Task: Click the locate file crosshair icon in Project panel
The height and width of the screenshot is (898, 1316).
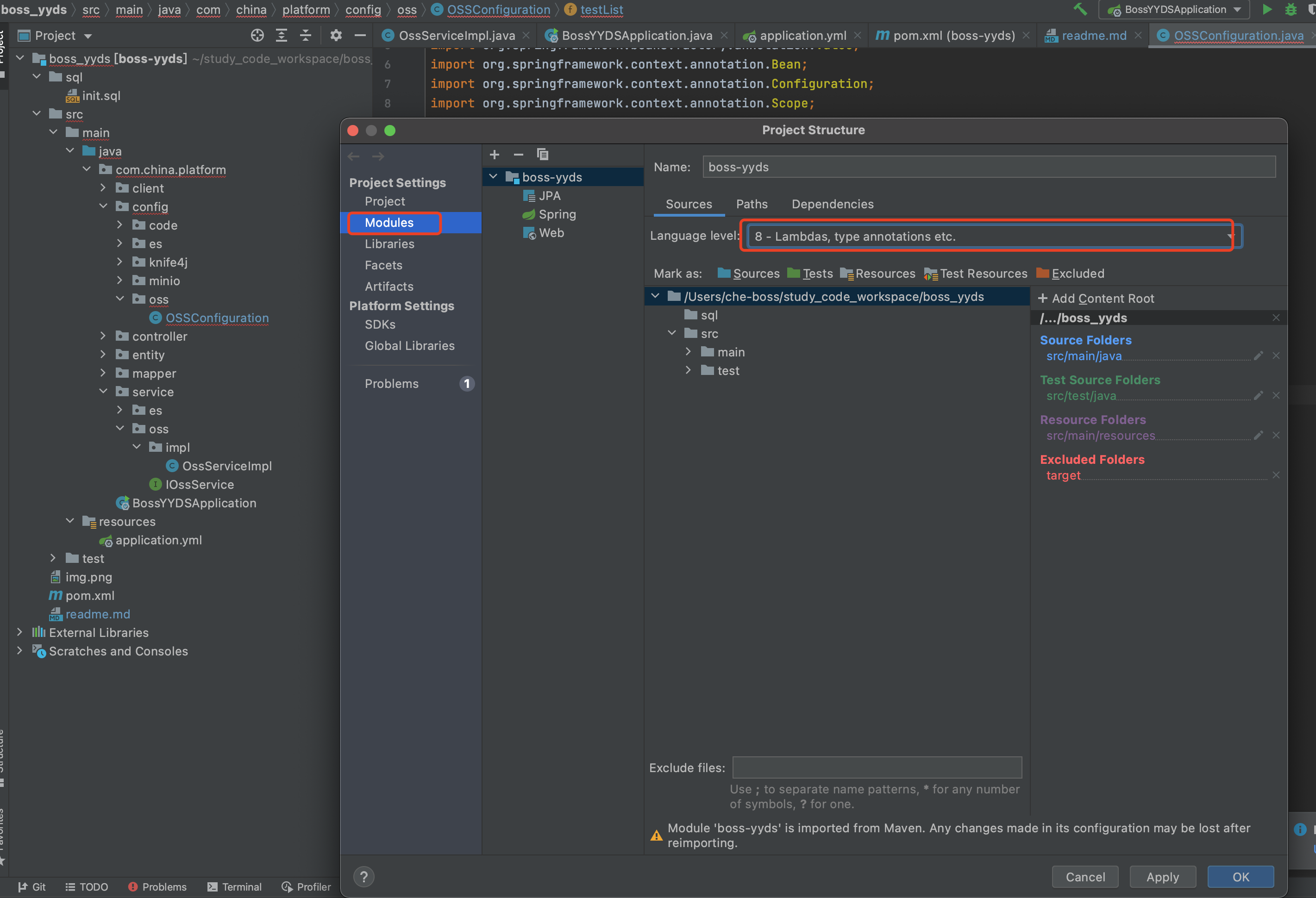Action: click(x=257, y=36)
